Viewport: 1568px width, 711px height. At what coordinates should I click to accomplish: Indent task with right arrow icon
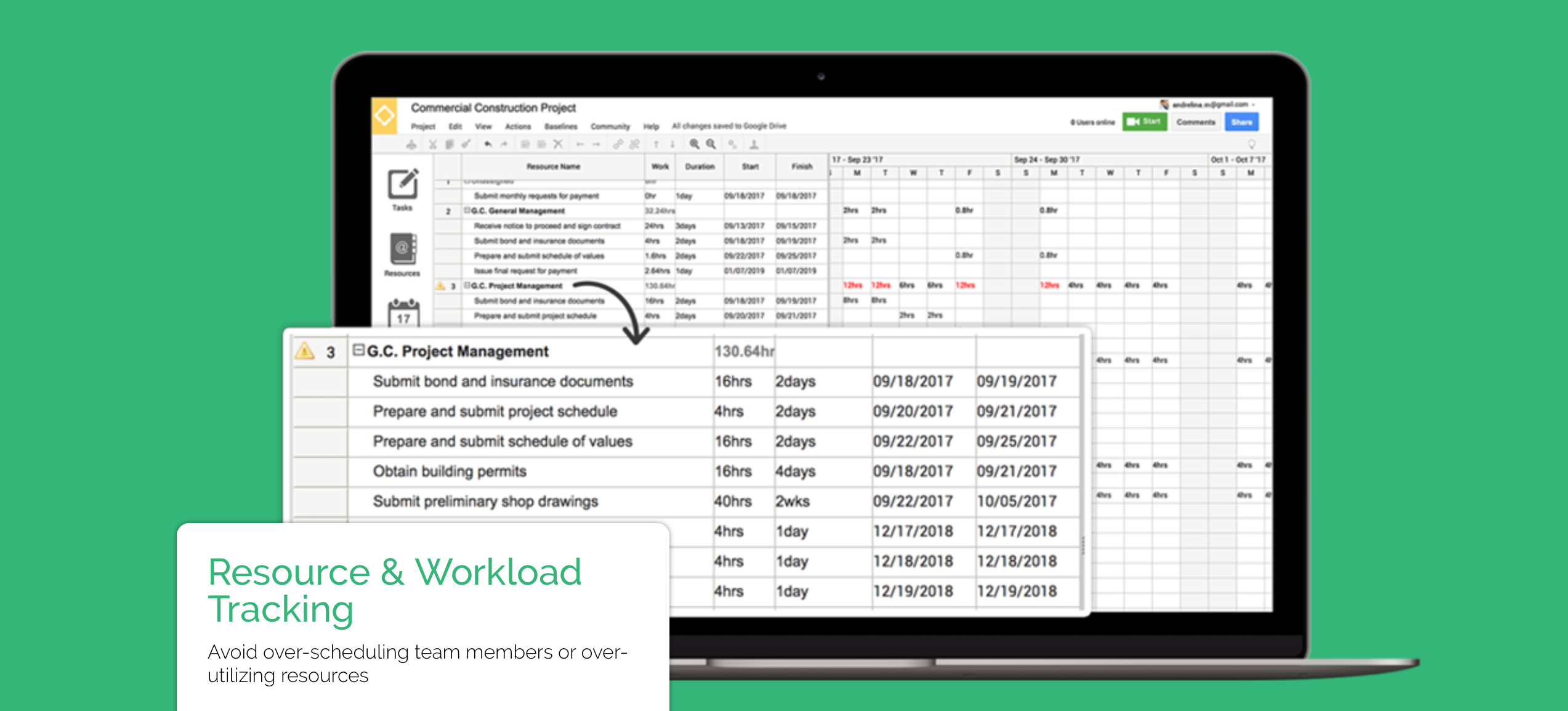(x=596, y=144)
